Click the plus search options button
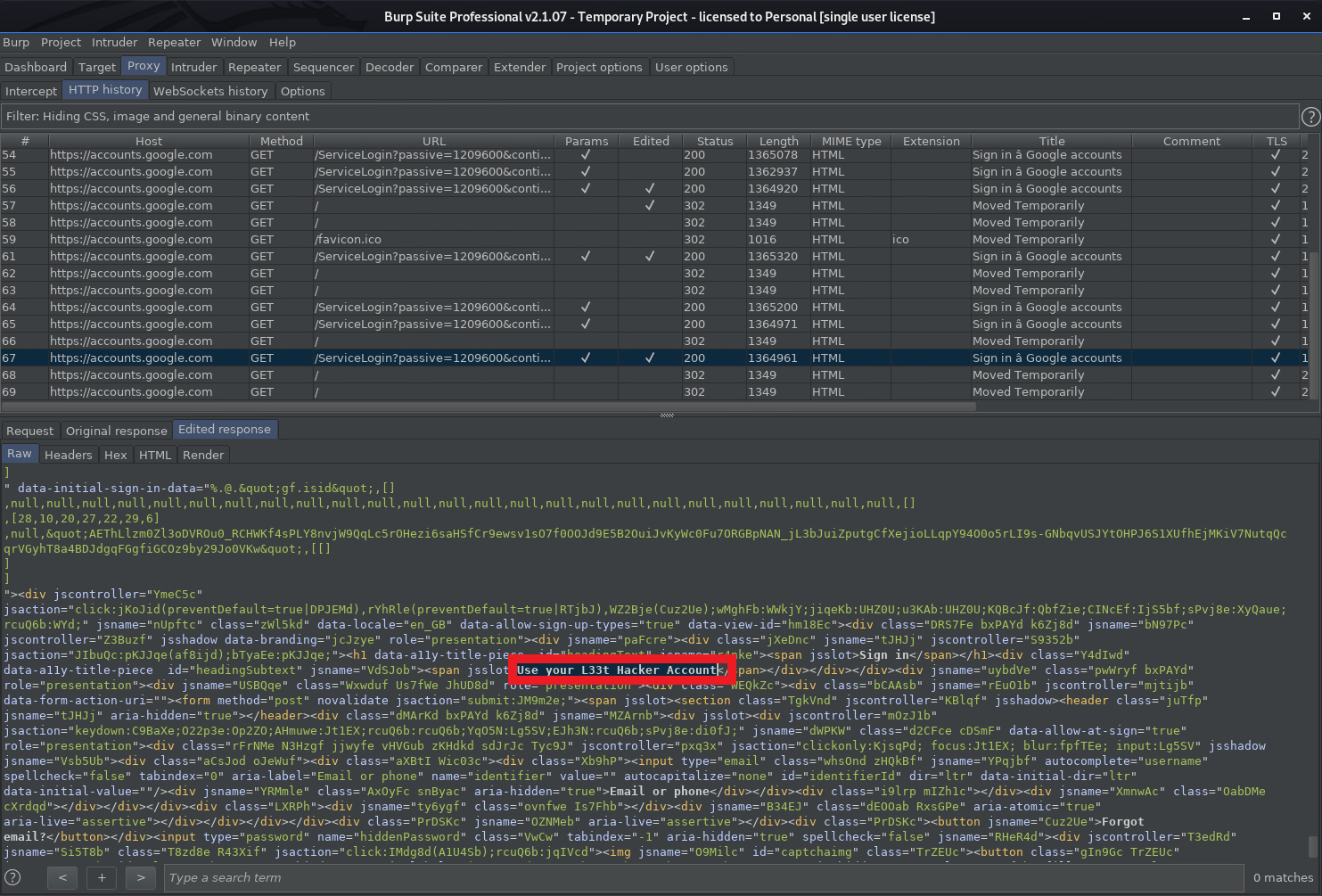 tap(102, 878)
